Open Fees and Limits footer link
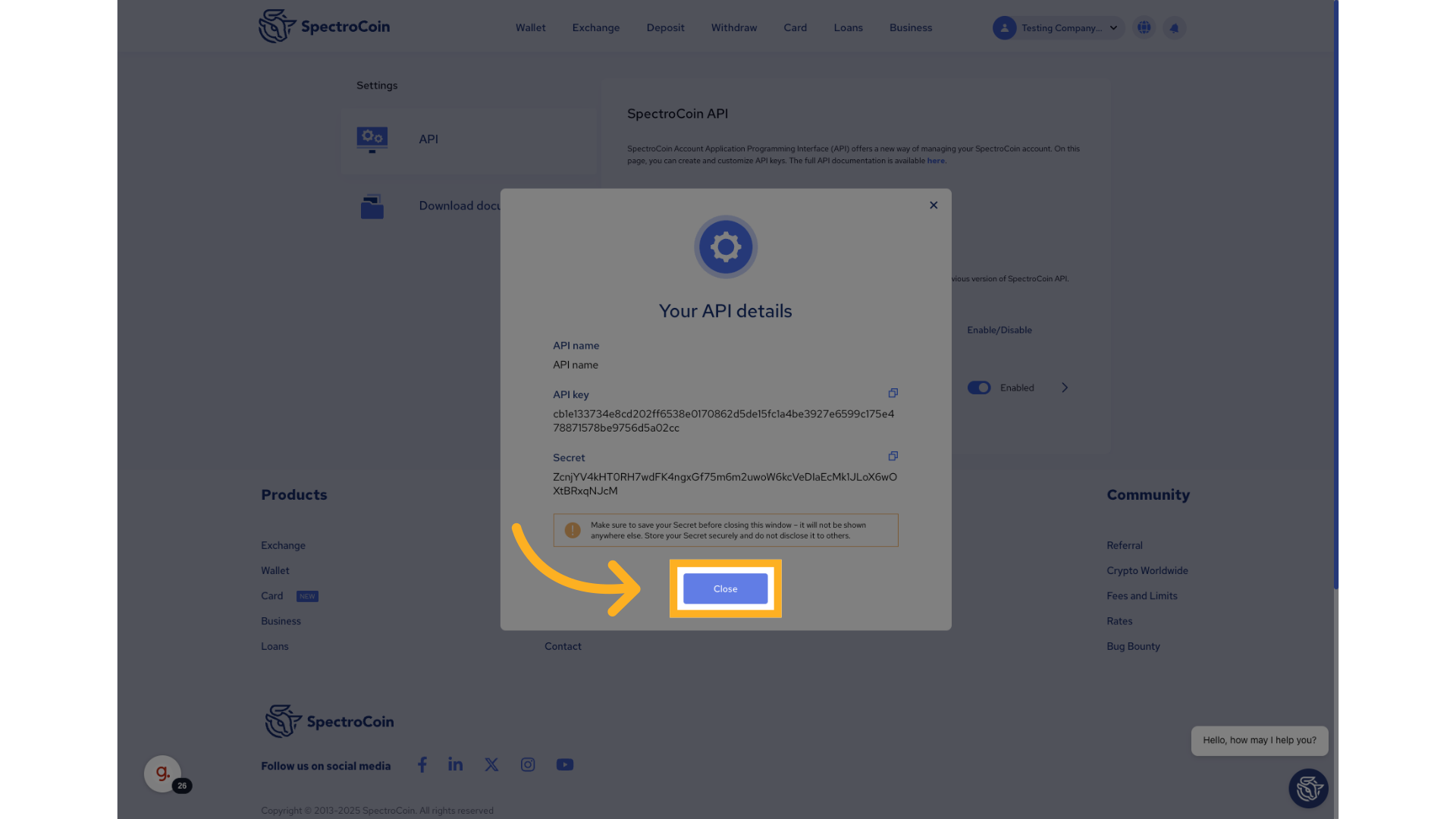 click(1141, 596)
